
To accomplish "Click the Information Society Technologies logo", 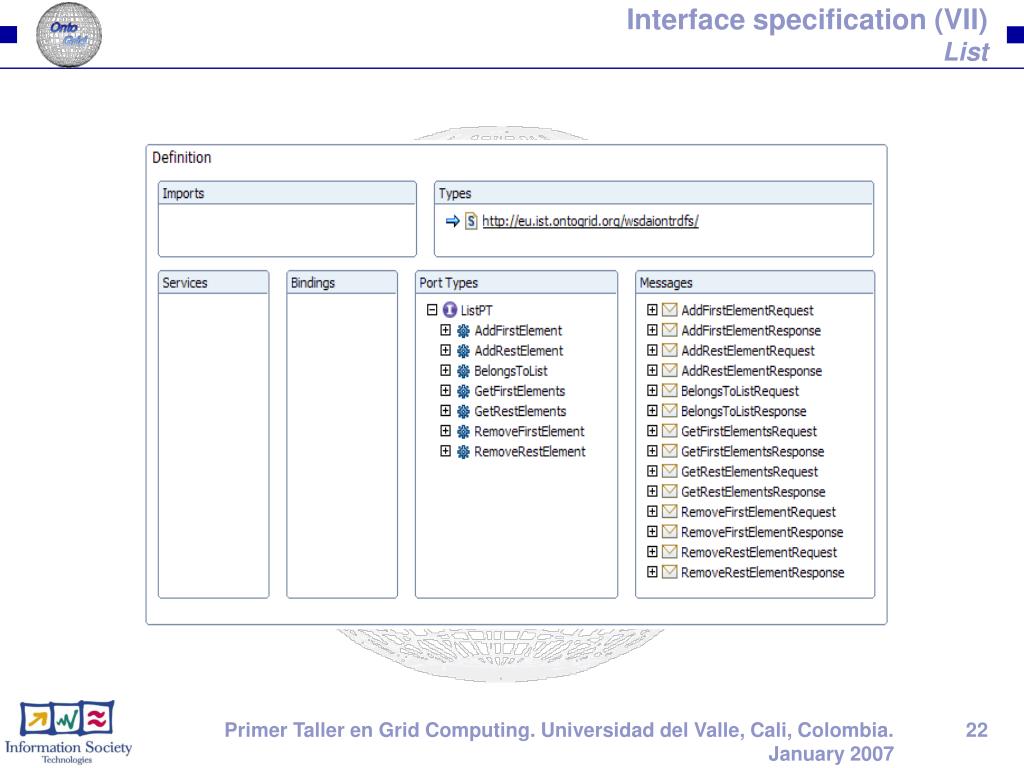I will (x=68, y=732).
